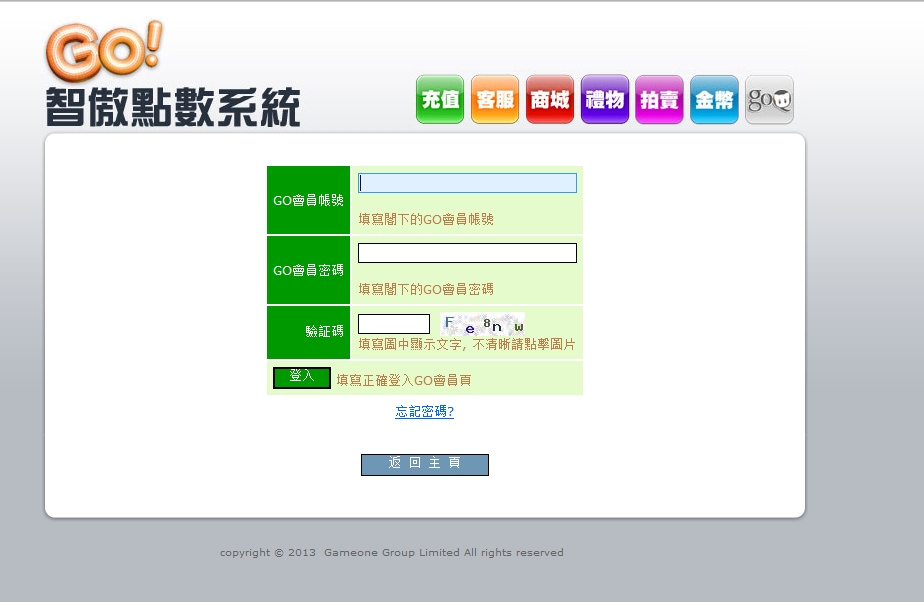
Task: Click the blue 金幣 gold coin icon
Action: pyautogui.click(x=714, y=100)
